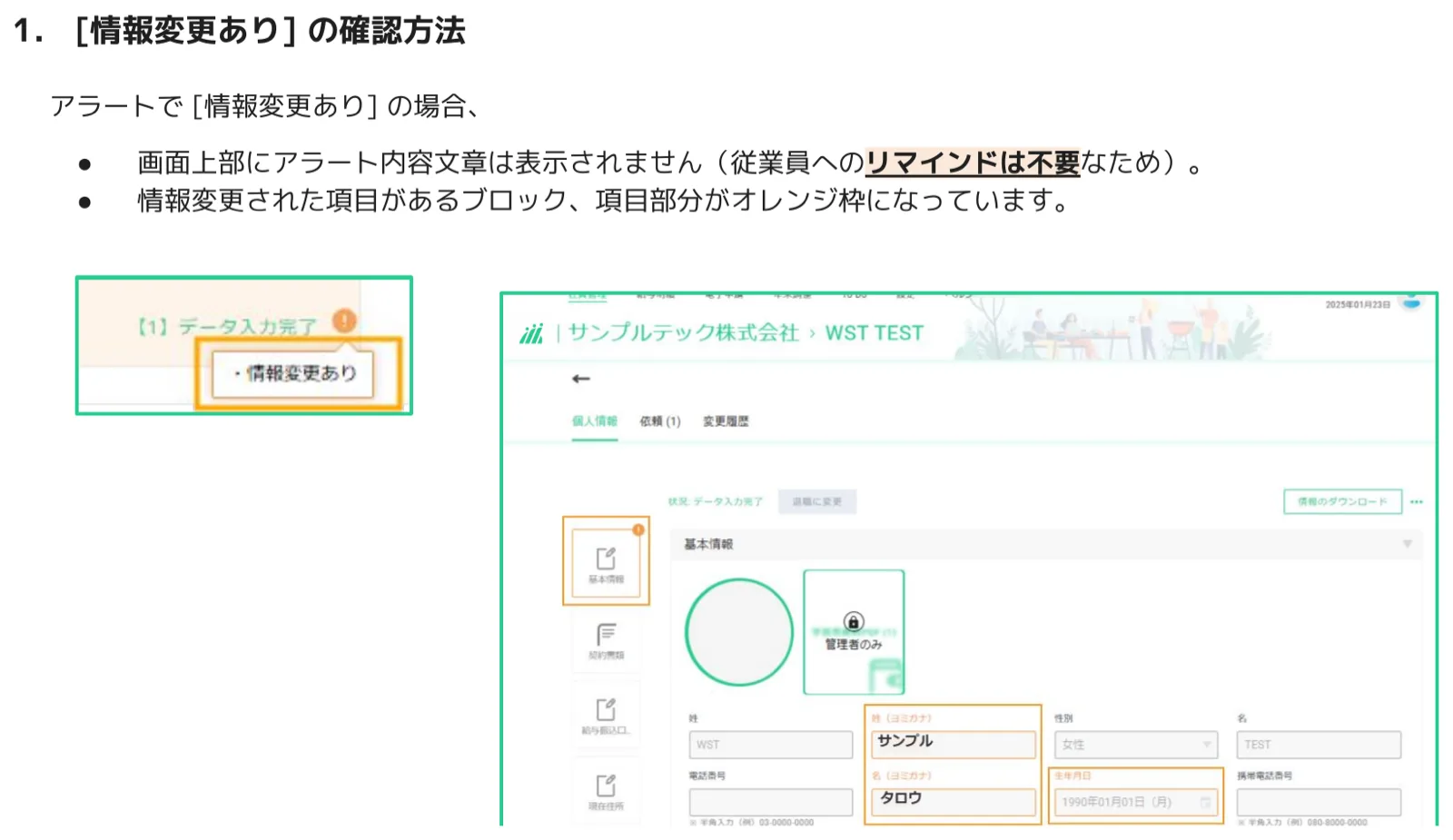This screenshot has height=840, width=1453.
Task: Click the 情報のダウンロード button
Action: pos(1342,501)
